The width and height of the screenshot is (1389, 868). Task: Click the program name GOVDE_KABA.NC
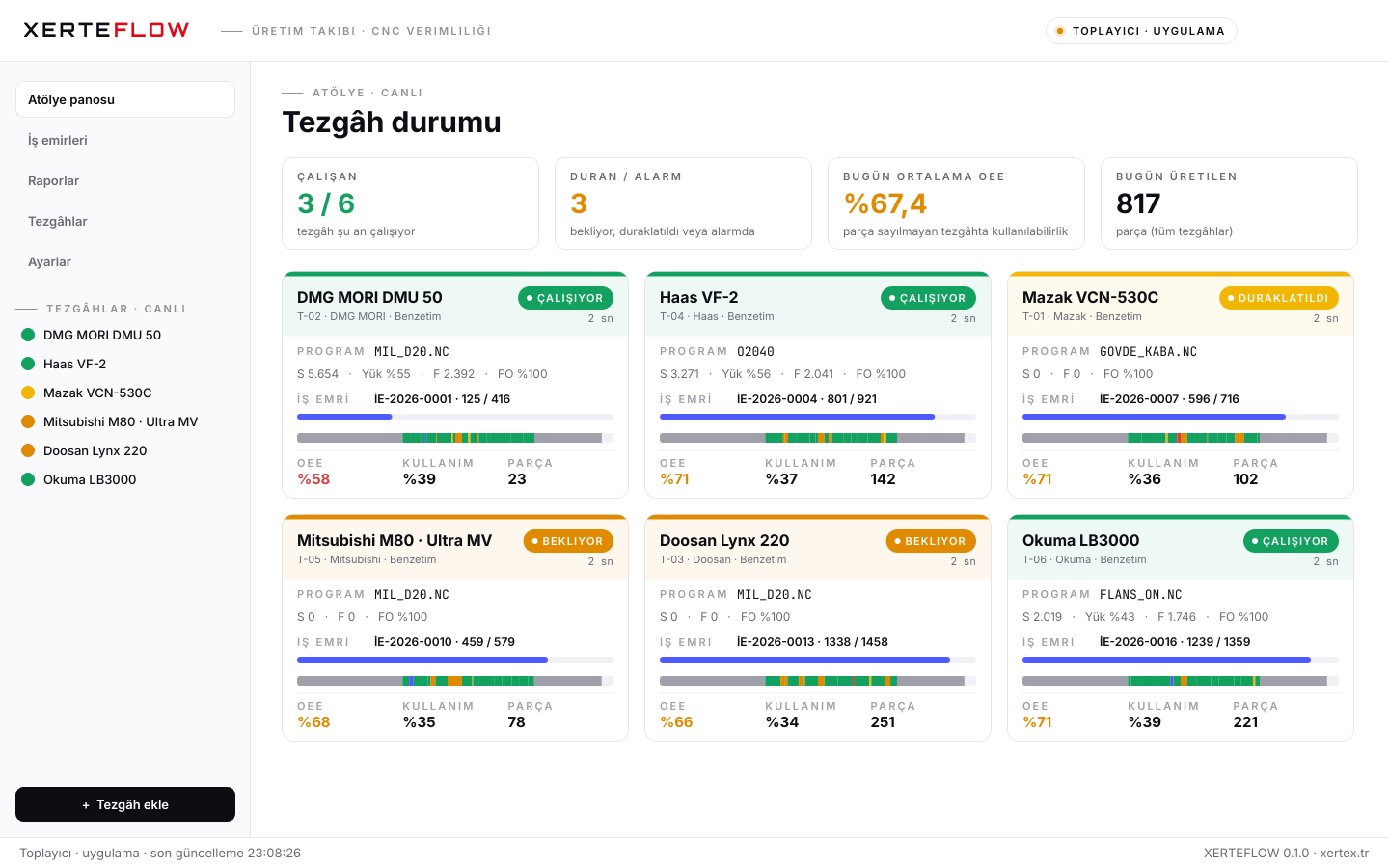(1148, 351)
